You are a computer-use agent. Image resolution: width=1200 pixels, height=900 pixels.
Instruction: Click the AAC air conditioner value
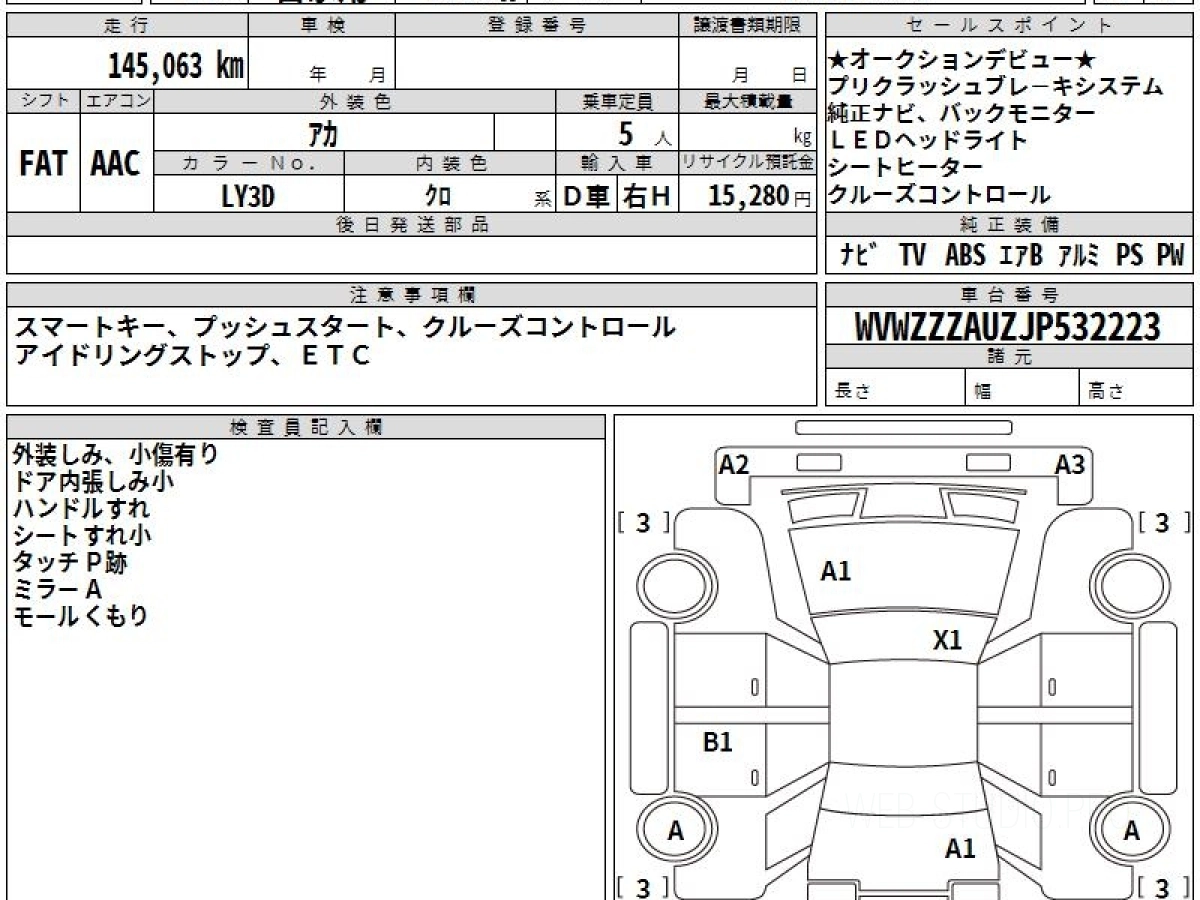click(x=116, y=164)
